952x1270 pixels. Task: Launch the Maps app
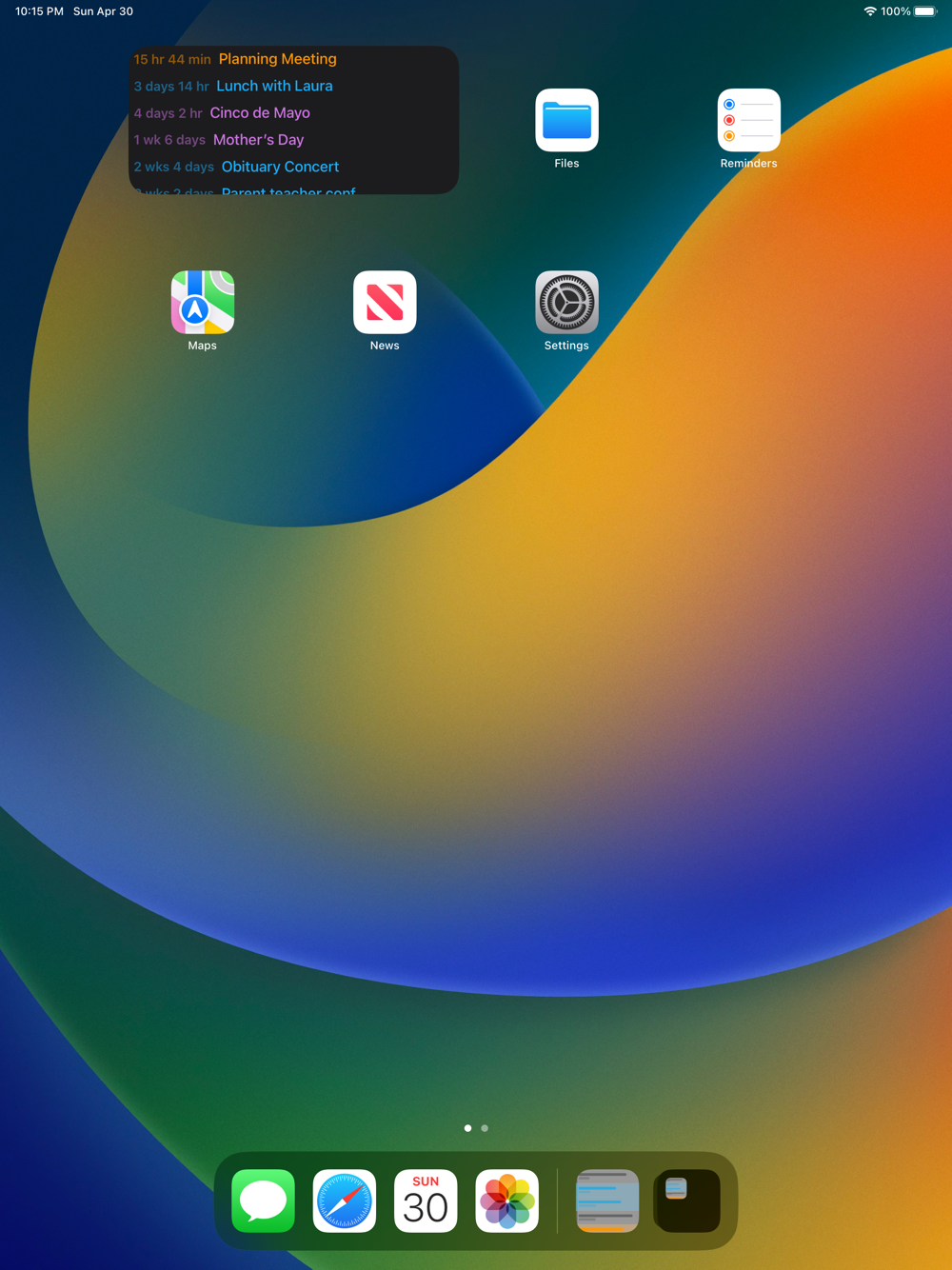click(202, 302)
